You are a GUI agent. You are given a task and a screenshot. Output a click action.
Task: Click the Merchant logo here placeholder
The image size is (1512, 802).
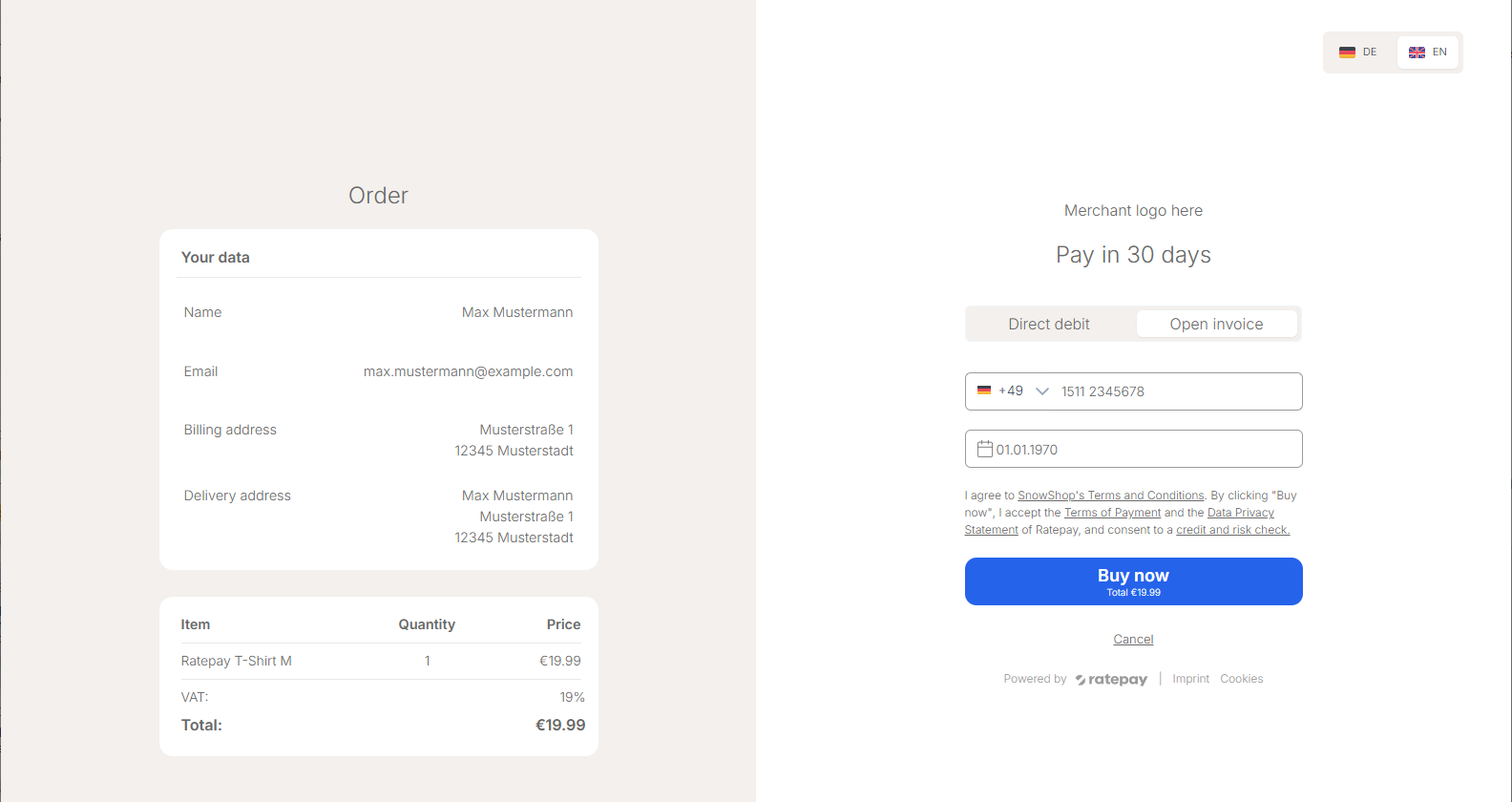tap(1133, 211)
